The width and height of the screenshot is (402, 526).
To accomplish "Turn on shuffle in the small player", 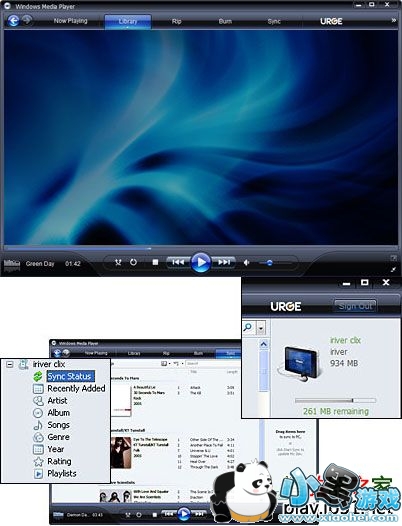I will click(128, 514).
